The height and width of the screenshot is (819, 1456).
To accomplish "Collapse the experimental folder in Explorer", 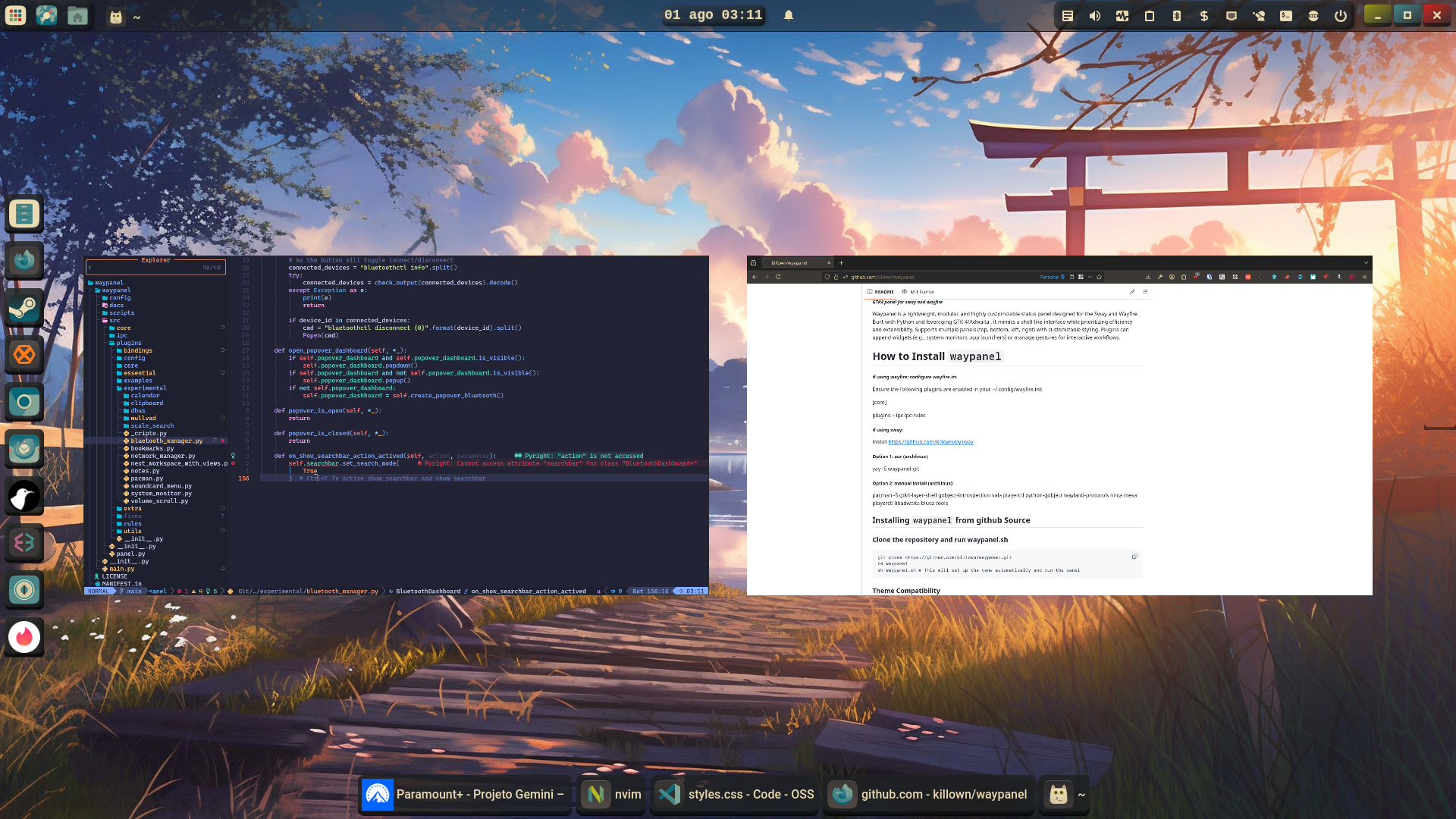I will click(x=144, y=388).
